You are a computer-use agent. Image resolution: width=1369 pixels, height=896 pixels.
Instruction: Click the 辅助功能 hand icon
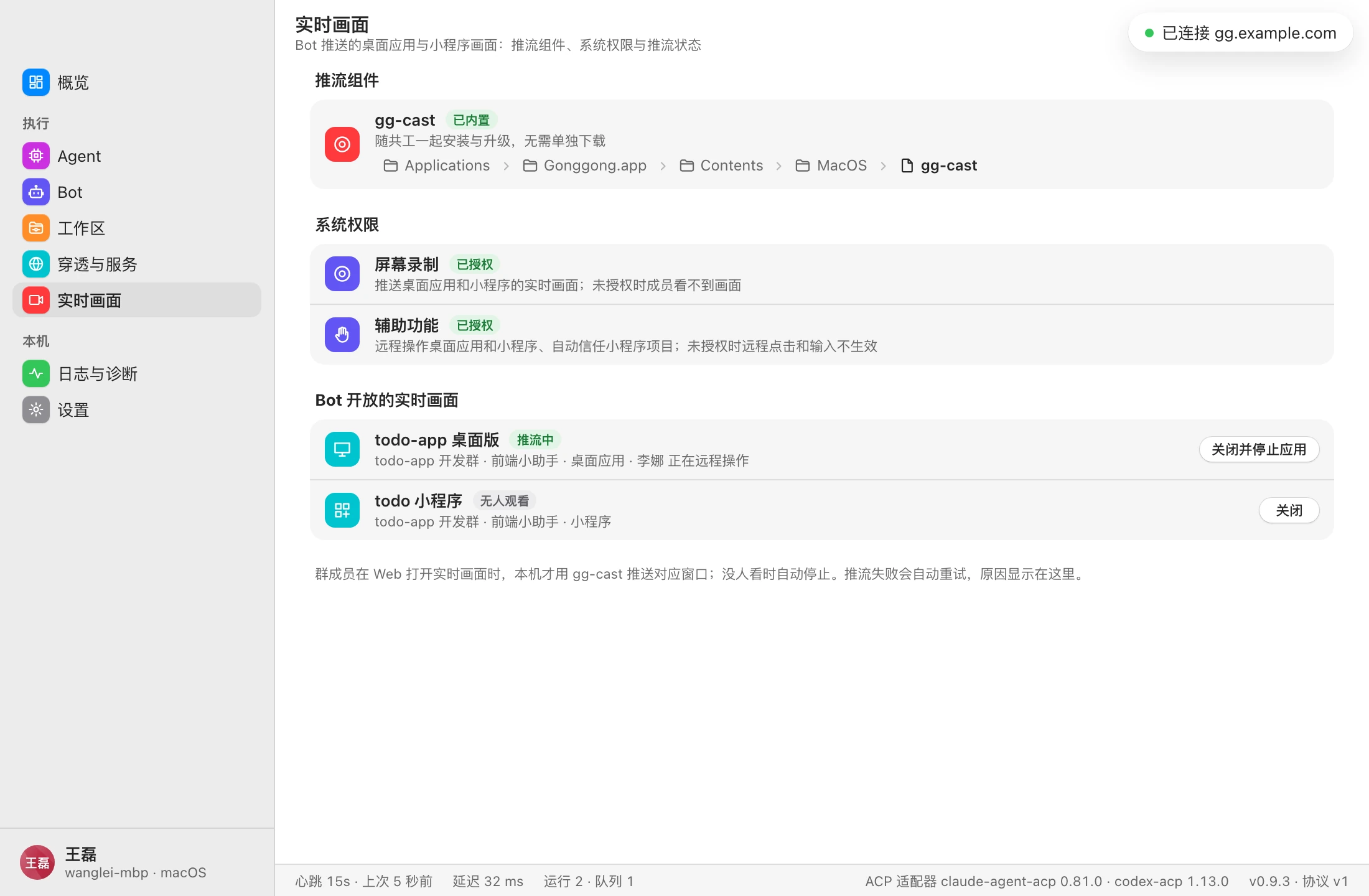[342, 335]
